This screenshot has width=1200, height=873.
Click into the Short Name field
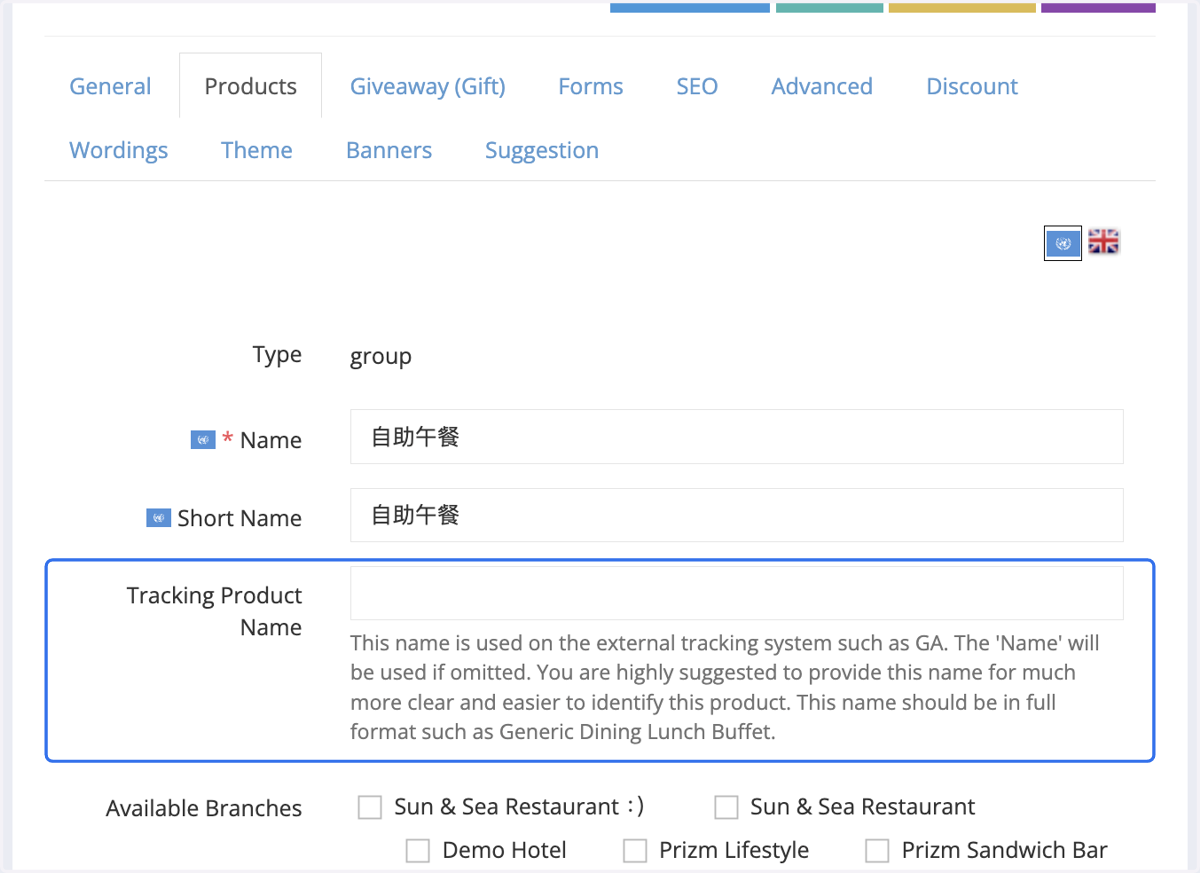[737, 515]
